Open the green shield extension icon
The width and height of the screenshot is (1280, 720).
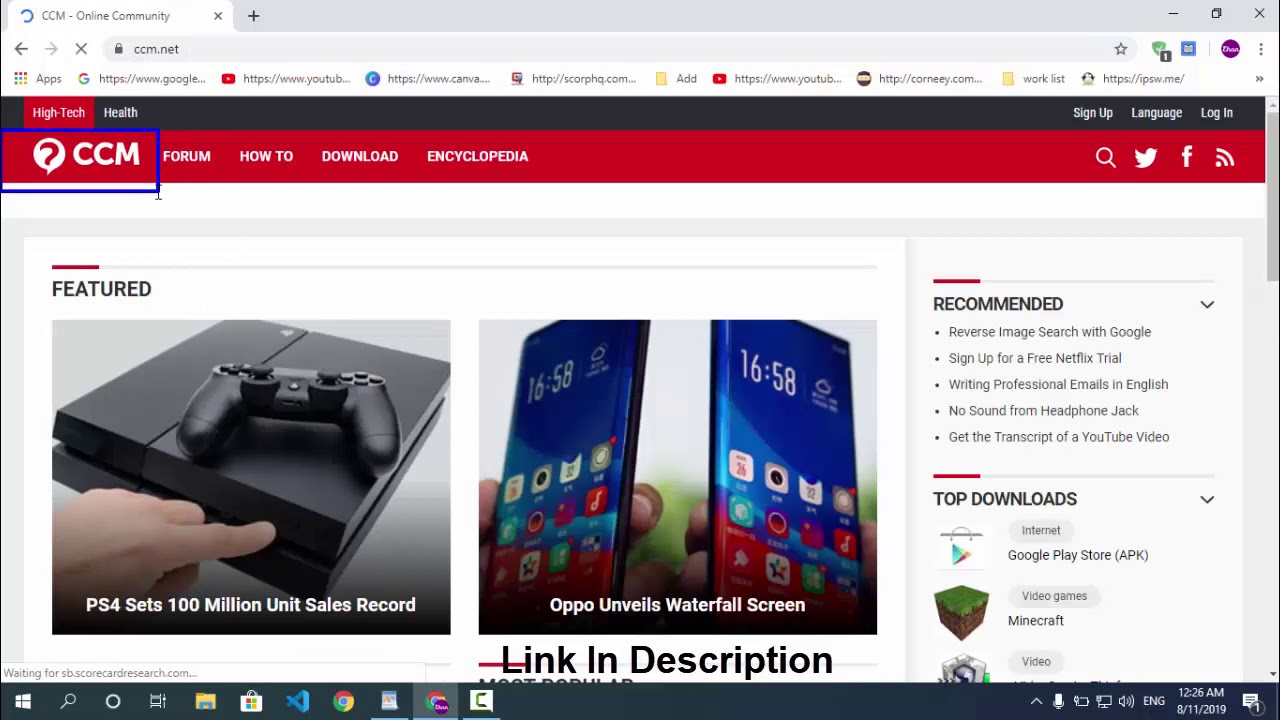pyautogui.click(x=1160, y=49)
